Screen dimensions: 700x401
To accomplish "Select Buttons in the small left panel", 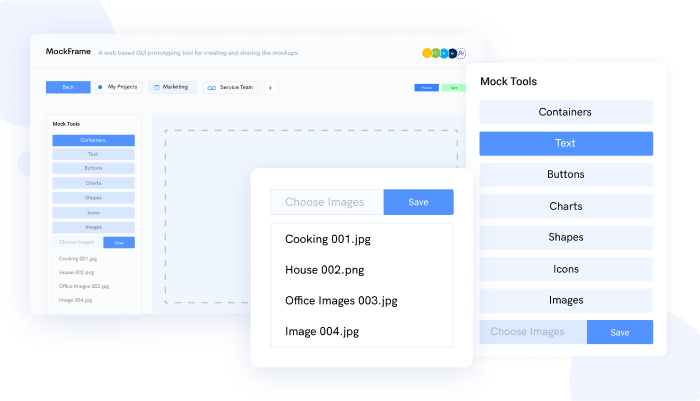I will point(93,168).
